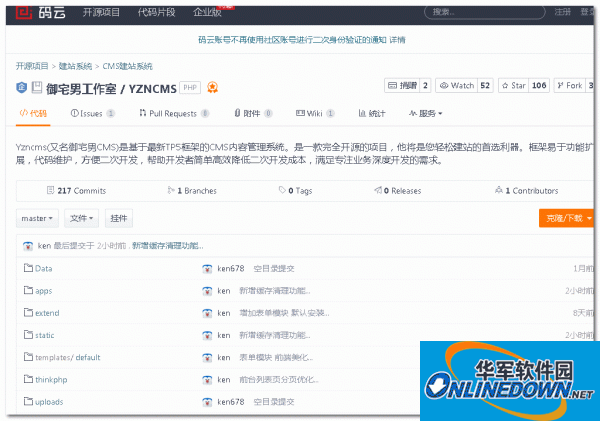Screen dimensions: 600x421
Task: View 217 Commits
Action: [x=76, y=191]
